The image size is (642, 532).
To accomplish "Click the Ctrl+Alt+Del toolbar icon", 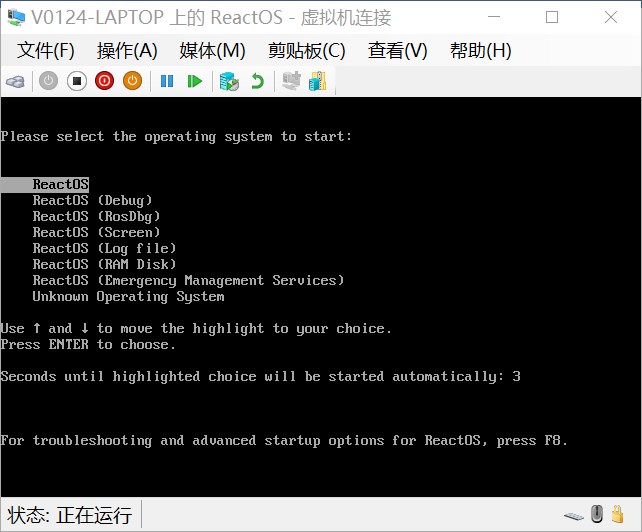I will 16,81.
